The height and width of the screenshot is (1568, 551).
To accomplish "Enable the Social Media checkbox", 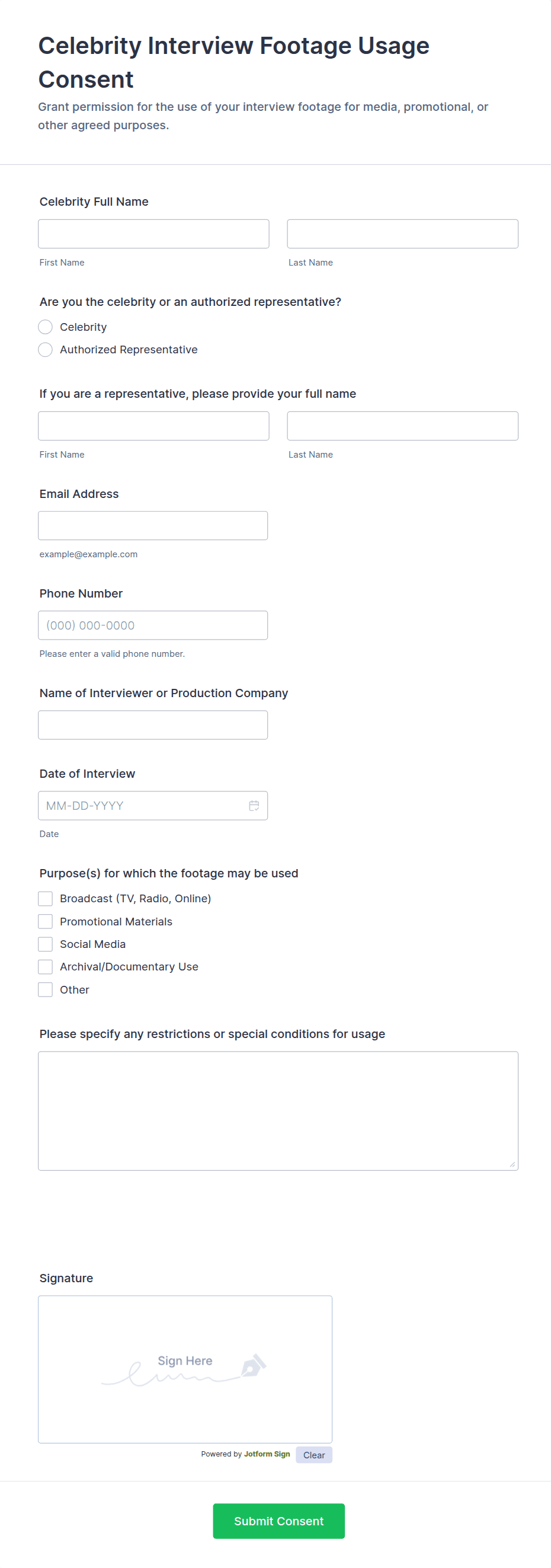I will [46, 944].
